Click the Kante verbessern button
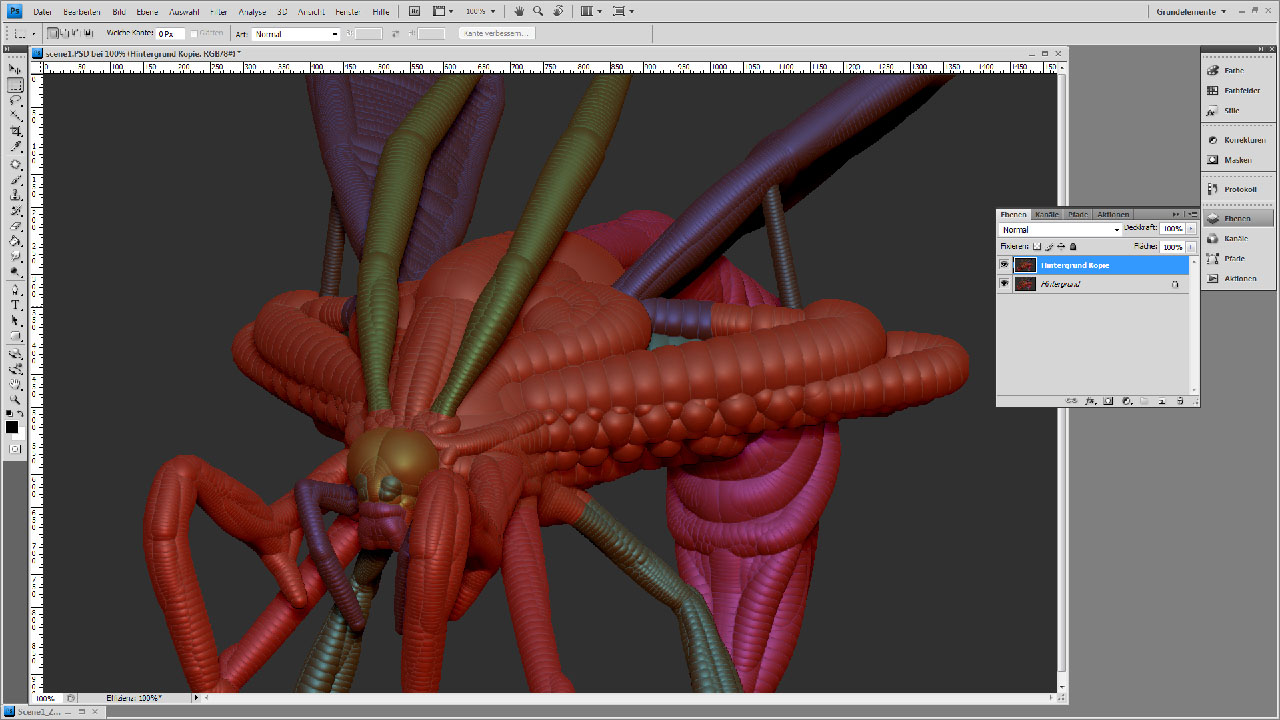Image resolution: width=1280 pixels, height=720 pixels. point(497,33)
